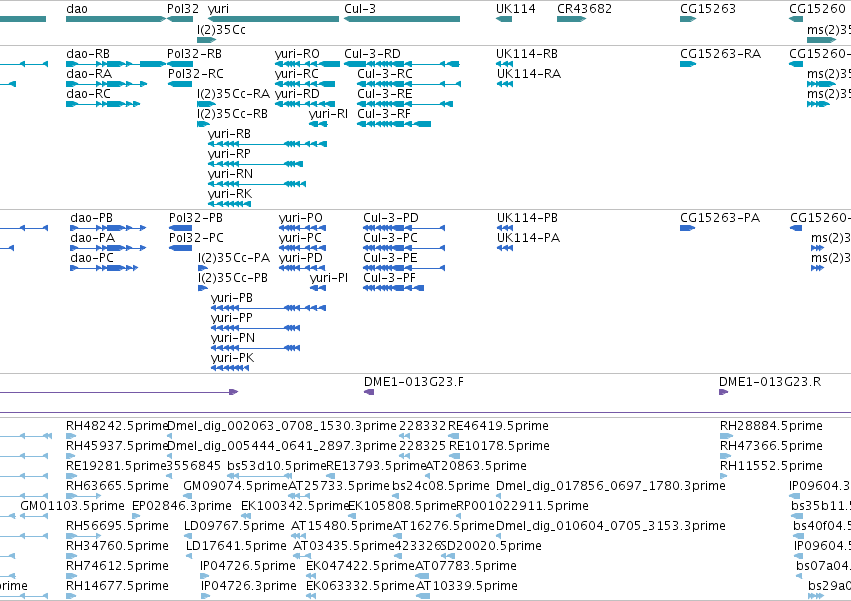The height and width of the screenshot is (601, 851).
Task: Select transcript Cul-3-RF
Action: tap(384, 114)
